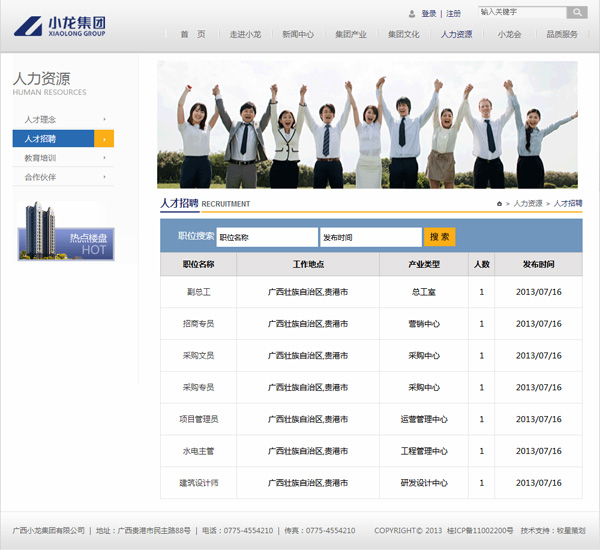Expand the 教育培训 sidebar arrow
This screenshot has height=550, width=600.
(104, 158)
